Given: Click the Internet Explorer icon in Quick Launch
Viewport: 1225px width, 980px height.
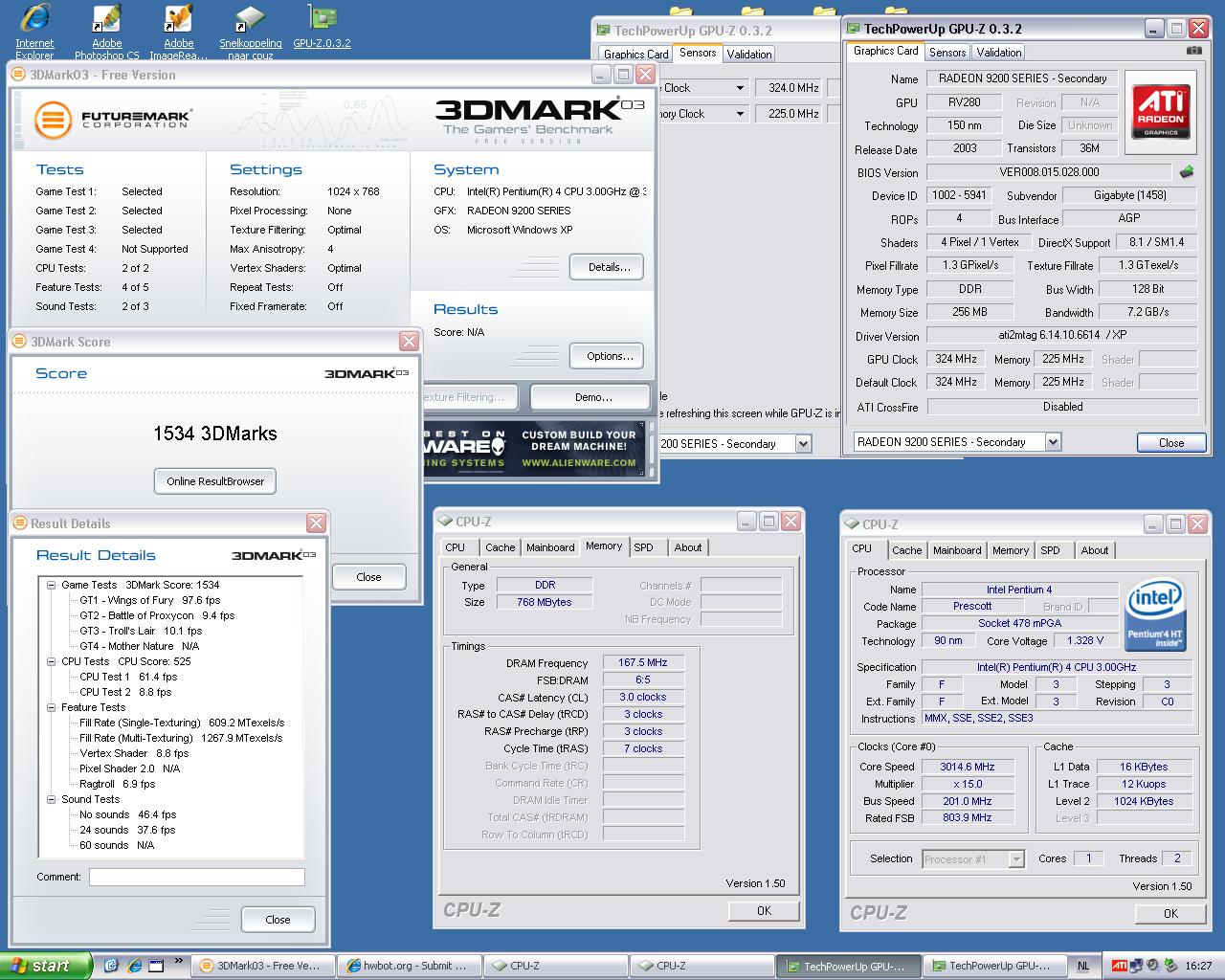Looking at the screenshot, I should pos(135,966).
